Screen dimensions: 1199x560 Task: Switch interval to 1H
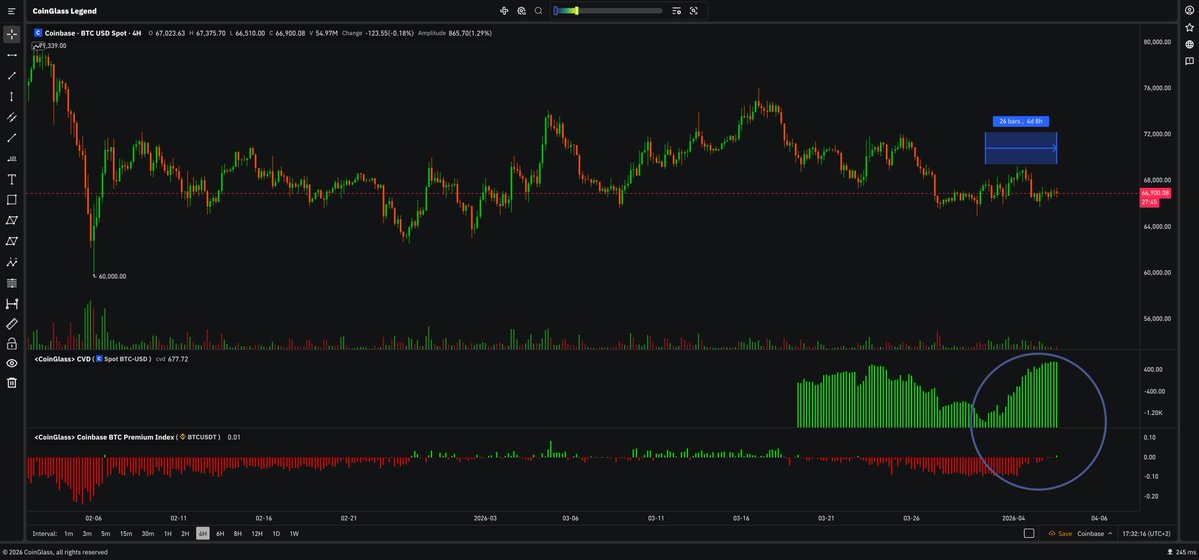(167, 533)
